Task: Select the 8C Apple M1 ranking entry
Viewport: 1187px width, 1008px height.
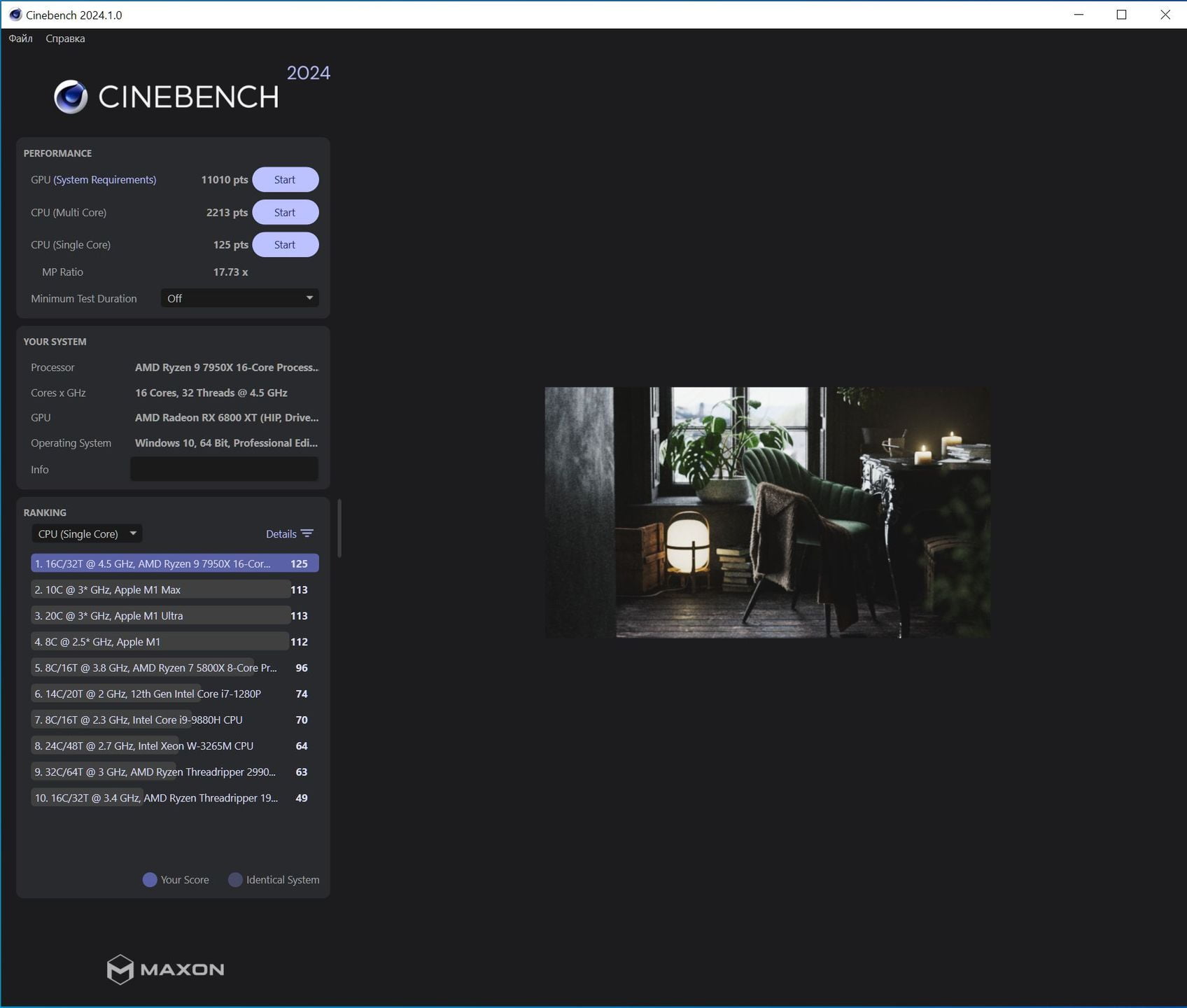Action: click(175, 642)
